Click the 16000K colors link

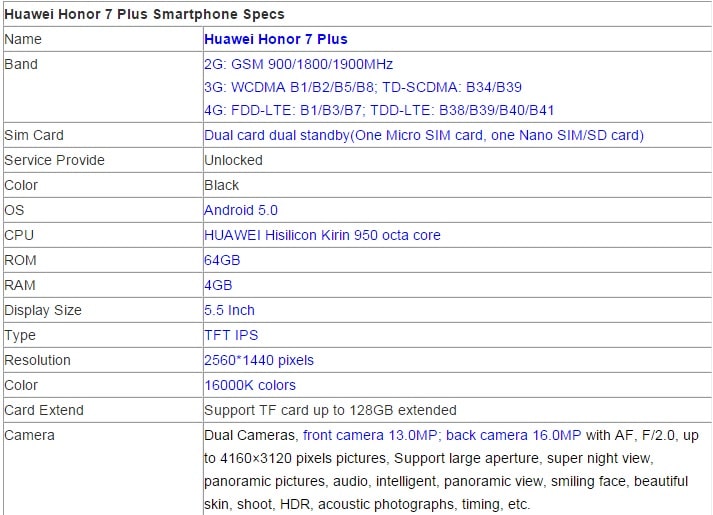point(249,385)
